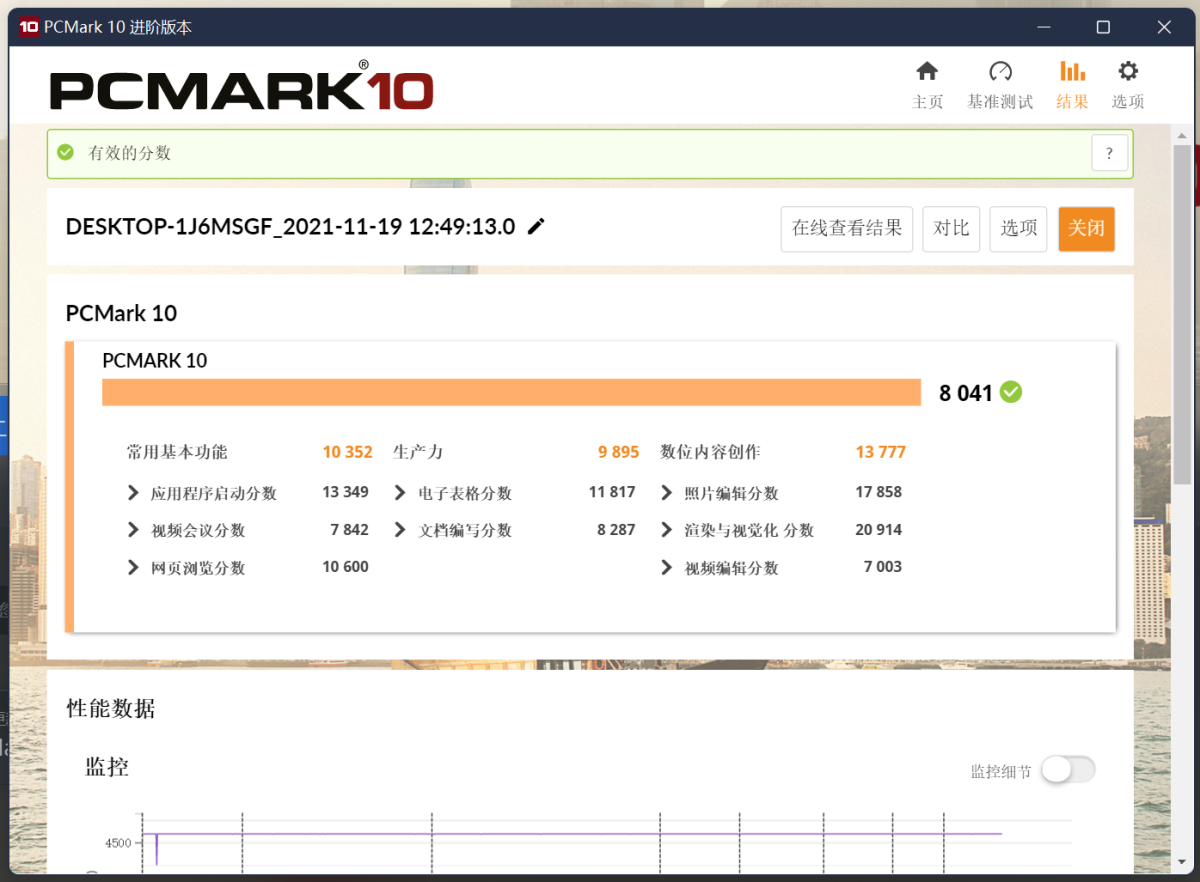Image resolution: width=1200 pixels, height=882 pixels.
Task: Click the Home (主页) house icon
Action: pos(927,72)
